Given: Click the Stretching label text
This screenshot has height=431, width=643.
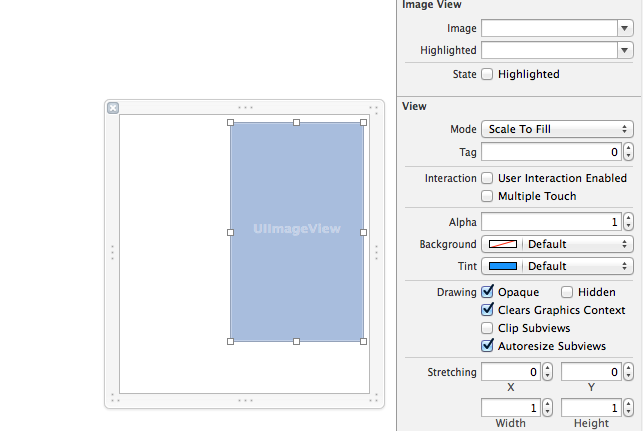Looking at the screenshot, I should click(x=452, y=372).
